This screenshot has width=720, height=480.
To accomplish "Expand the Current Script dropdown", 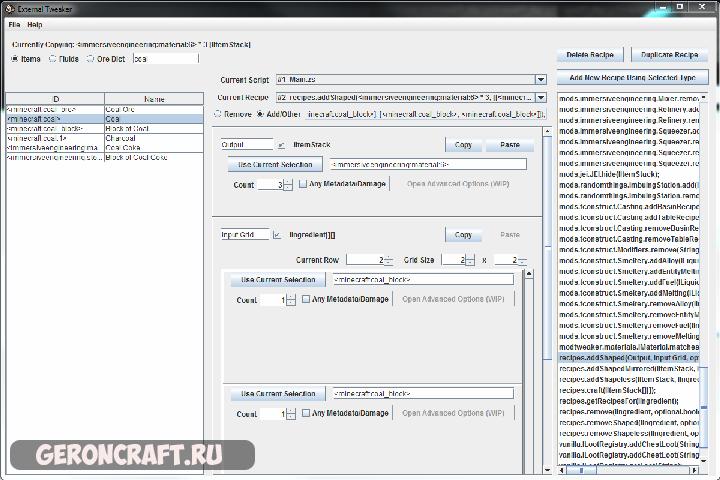I will point(540,79).
